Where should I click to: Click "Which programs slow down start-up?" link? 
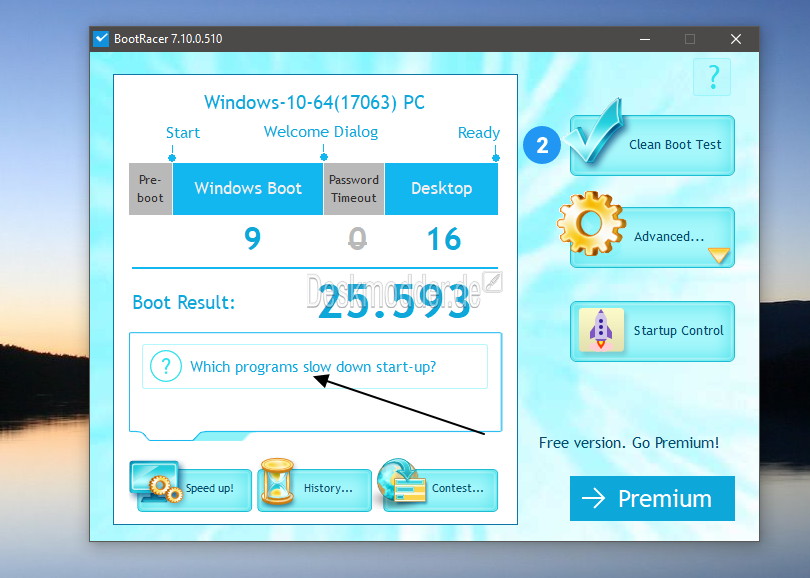point(313,367)
